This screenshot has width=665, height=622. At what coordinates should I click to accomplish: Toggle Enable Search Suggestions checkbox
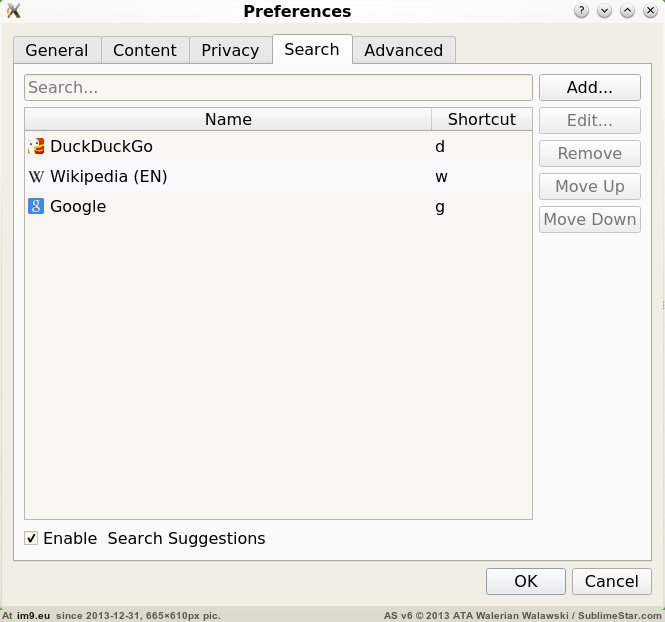tap(32, 539)
